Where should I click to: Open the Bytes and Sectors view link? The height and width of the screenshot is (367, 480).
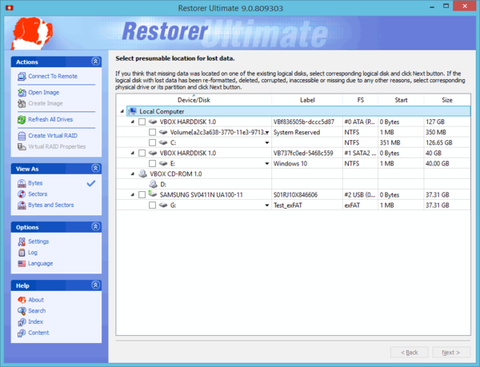pyautogui.click(x=51, y=205)
